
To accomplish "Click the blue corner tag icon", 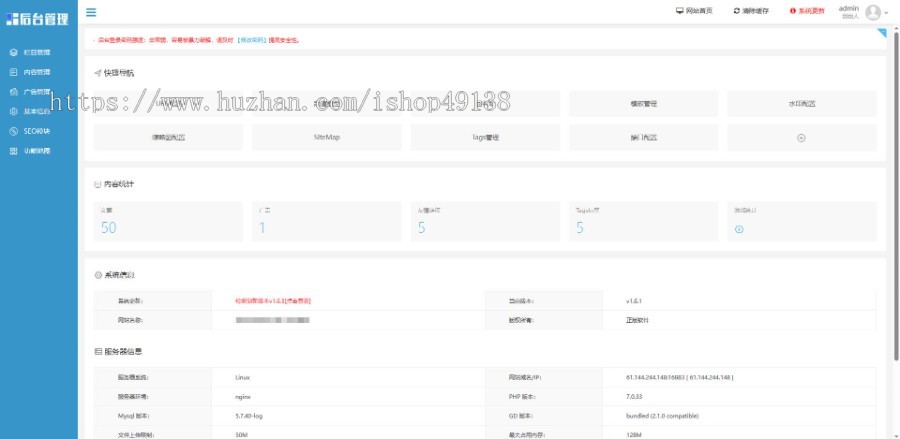I will pyautogui.click(x=882, y=33).
